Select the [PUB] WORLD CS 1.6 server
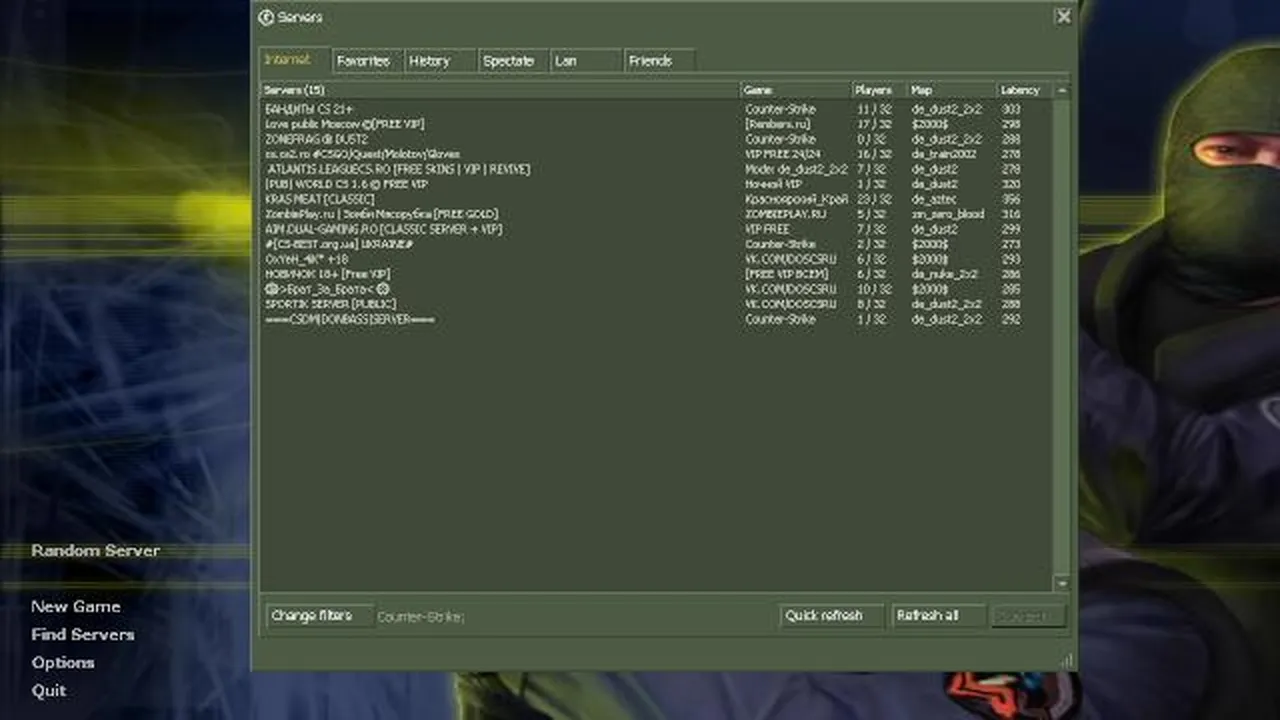1280x720 pixels. coord(656,184)
